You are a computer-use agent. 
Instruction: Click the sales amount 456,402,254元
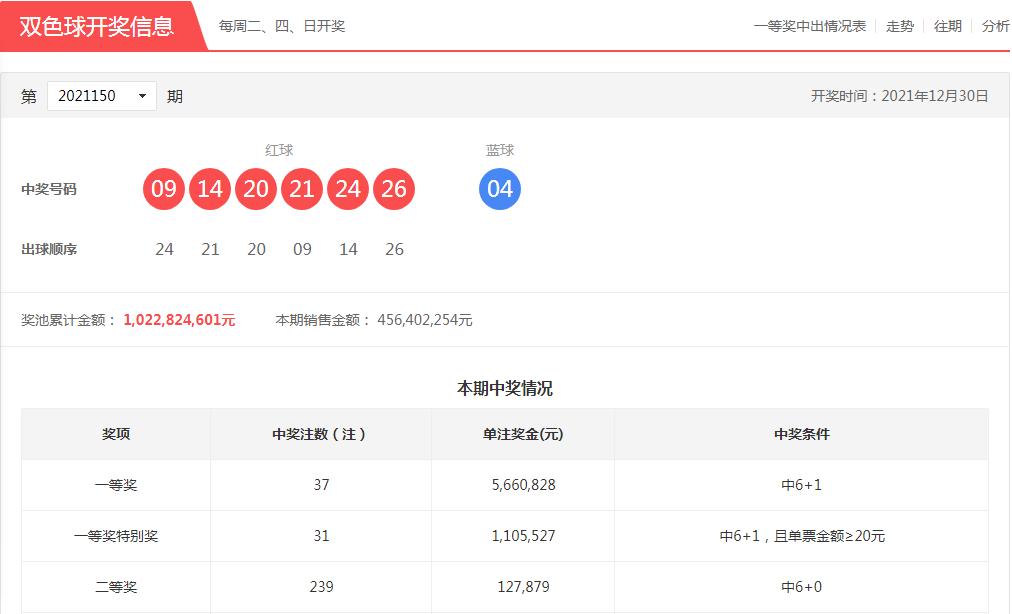425,320
